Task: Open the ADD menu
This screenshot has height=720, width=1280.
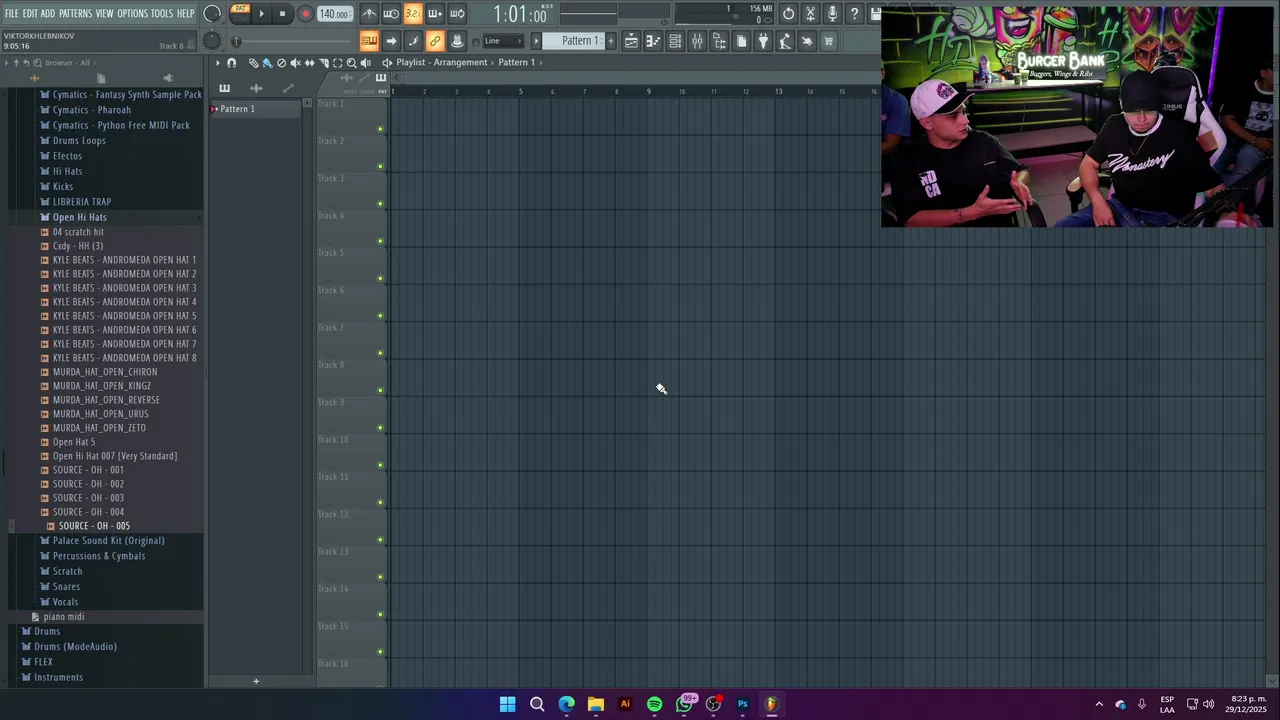Action: tap(48, 14)
